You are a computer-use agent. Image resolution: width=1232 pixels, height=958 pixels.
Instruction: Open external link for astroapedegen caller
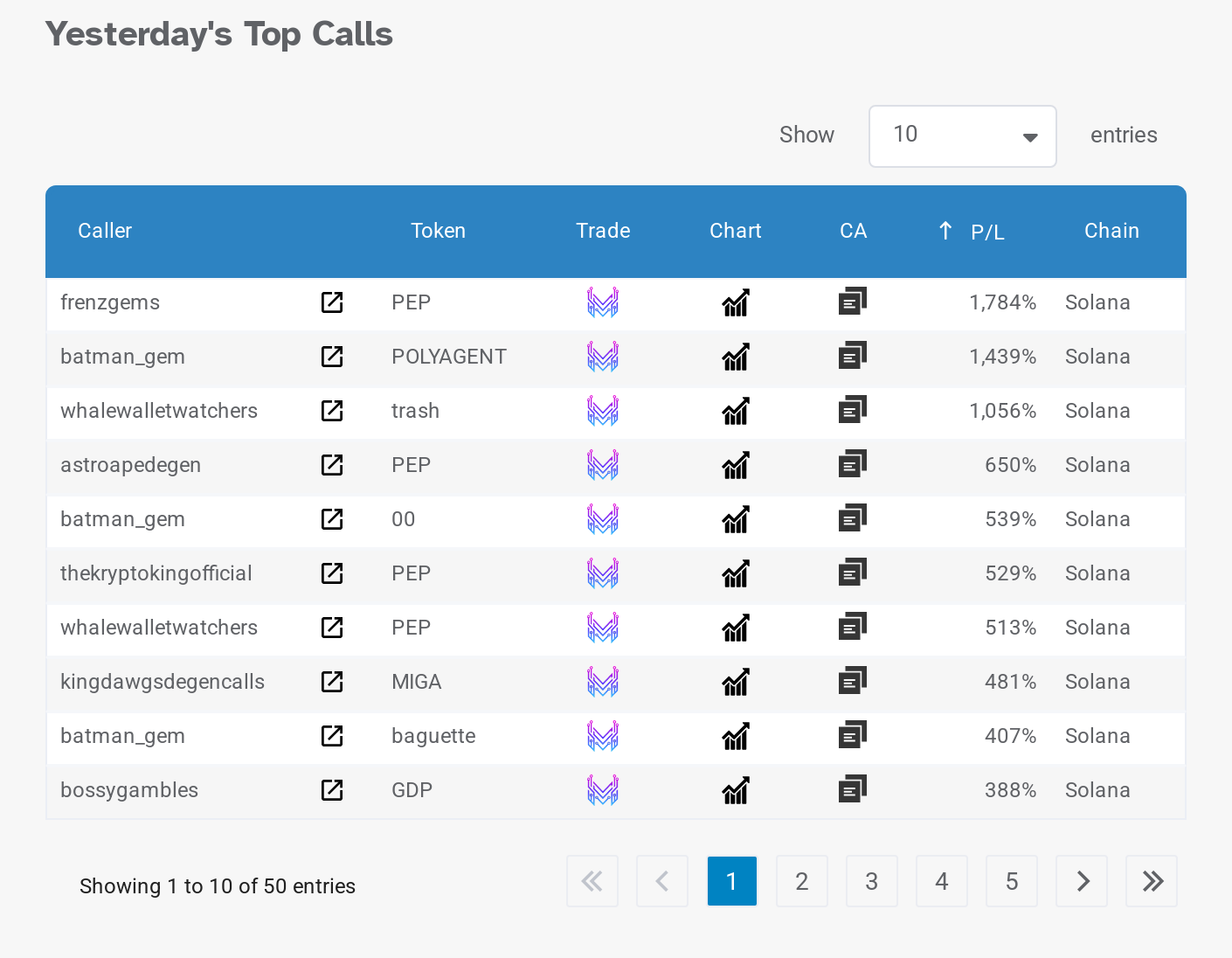click(332, 465)
